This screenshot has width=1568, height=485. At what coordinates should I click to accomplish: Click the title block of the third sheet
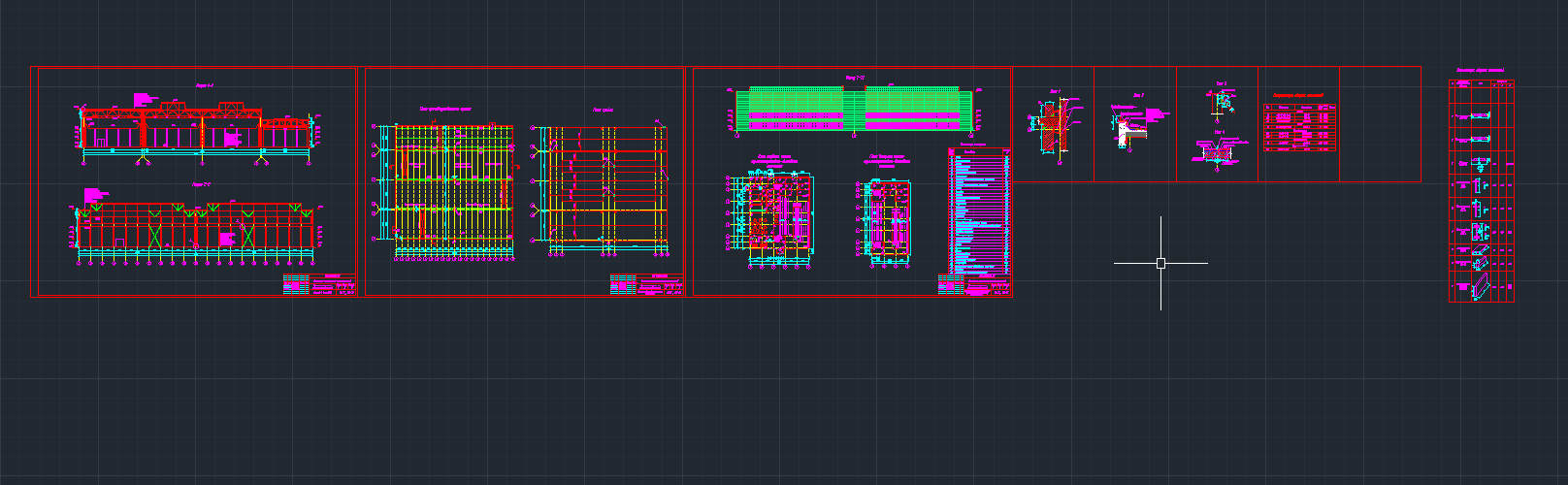974,284
